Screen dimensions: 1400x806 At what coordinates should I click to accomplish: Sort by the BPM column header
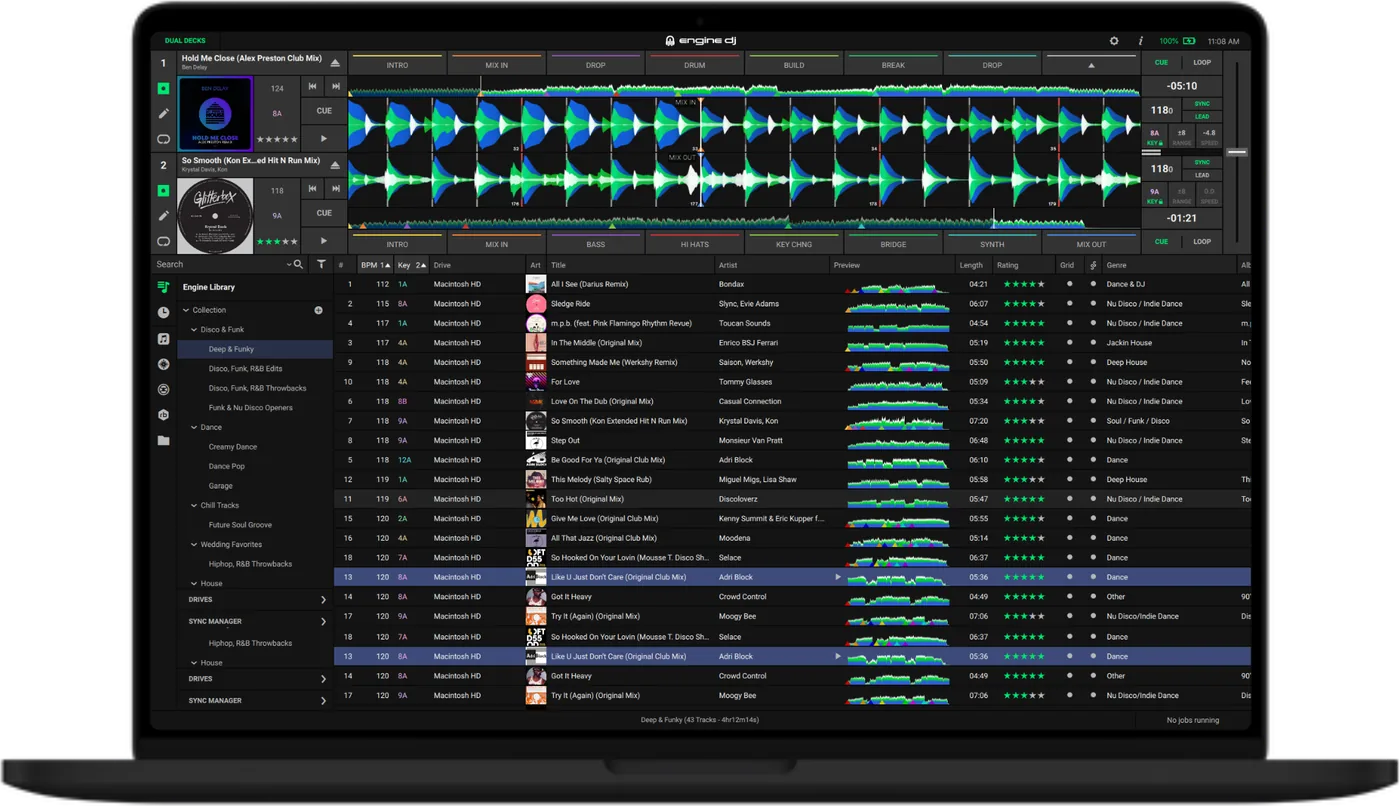pyautogui.click(x=375, y=265)
